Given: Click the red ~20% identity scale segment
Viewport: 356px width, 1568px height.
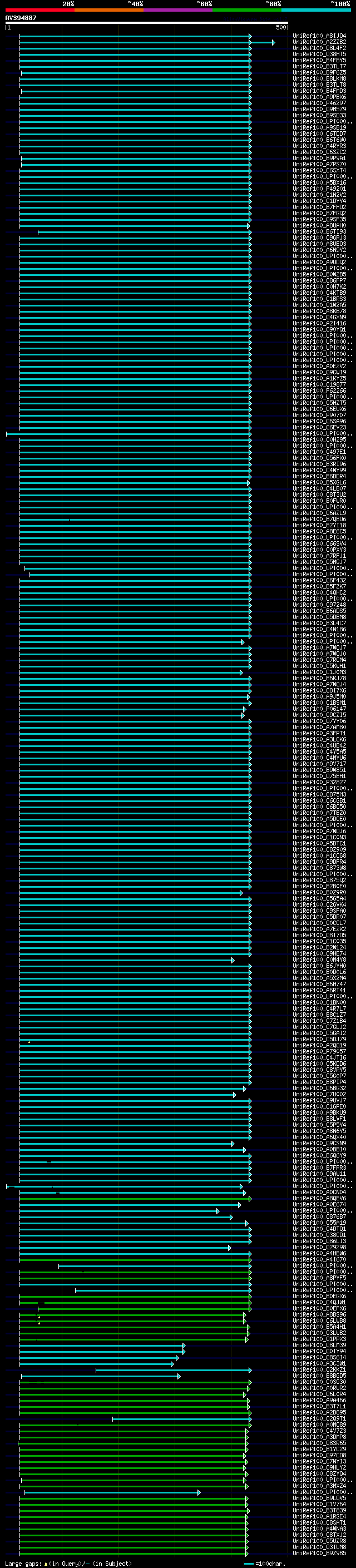Looking at the screenshot, I should point(39,10).
